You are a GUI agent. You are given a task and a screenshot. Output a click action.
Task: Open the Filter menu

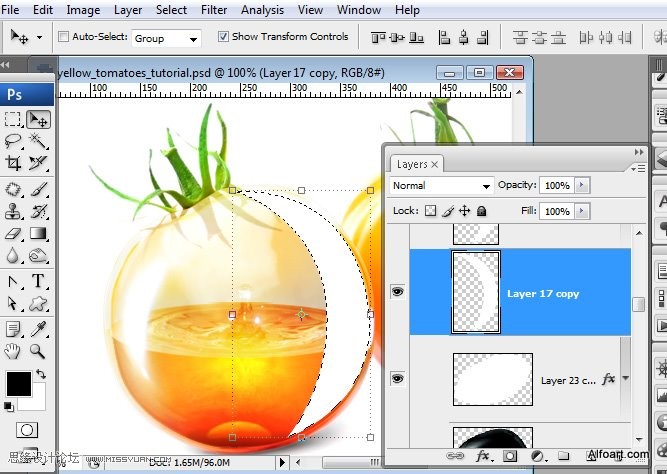(x=214, y=9)
